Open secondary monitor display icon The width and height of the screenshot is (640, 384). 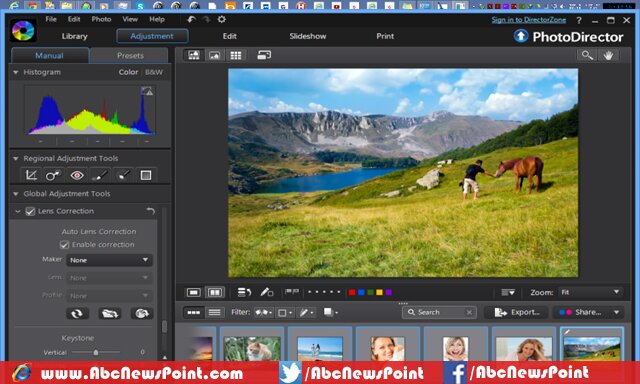[264, 55]
